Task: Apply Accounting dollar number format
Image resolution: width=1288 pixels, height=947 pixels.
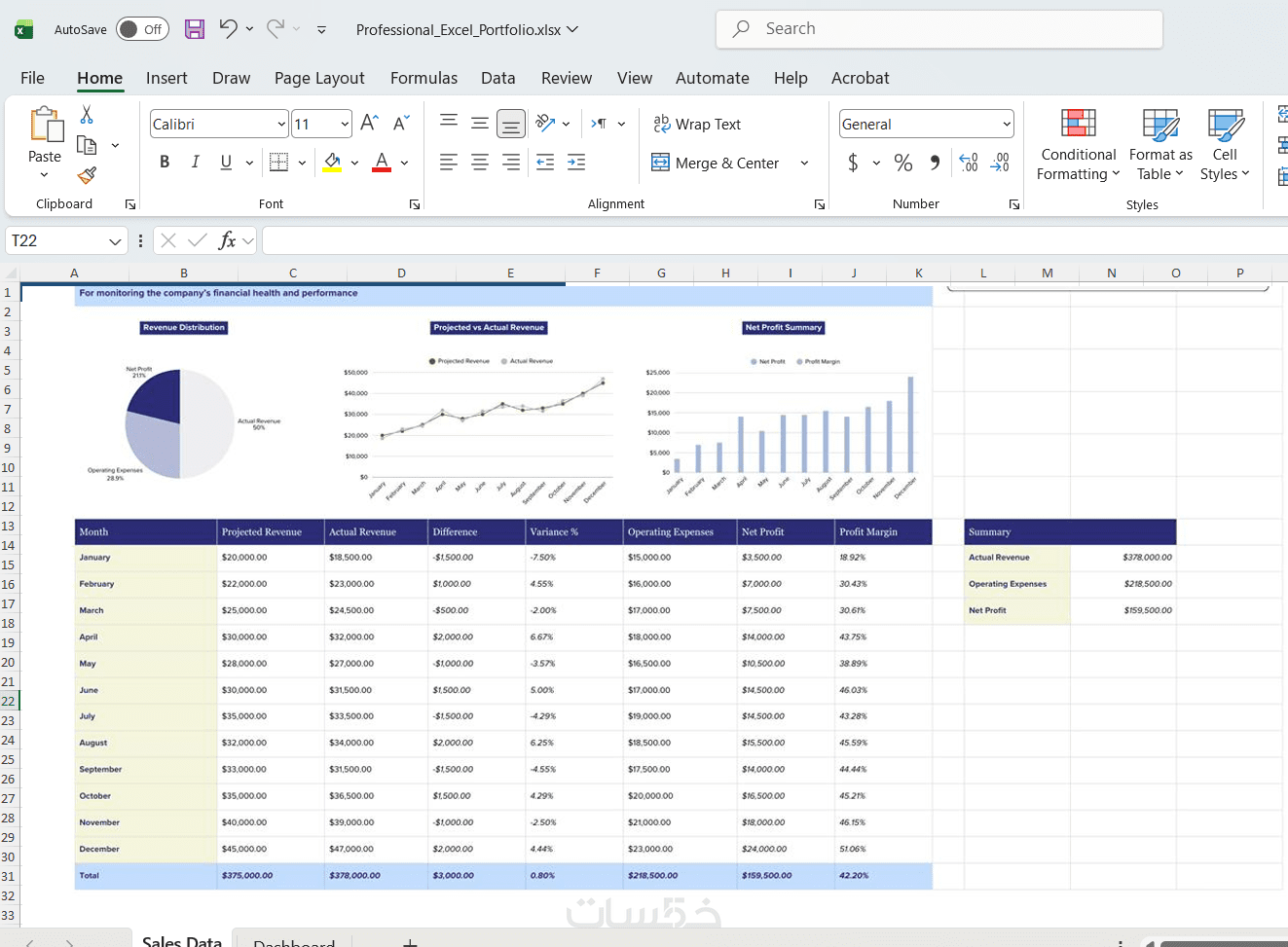Action: (853, 163)
